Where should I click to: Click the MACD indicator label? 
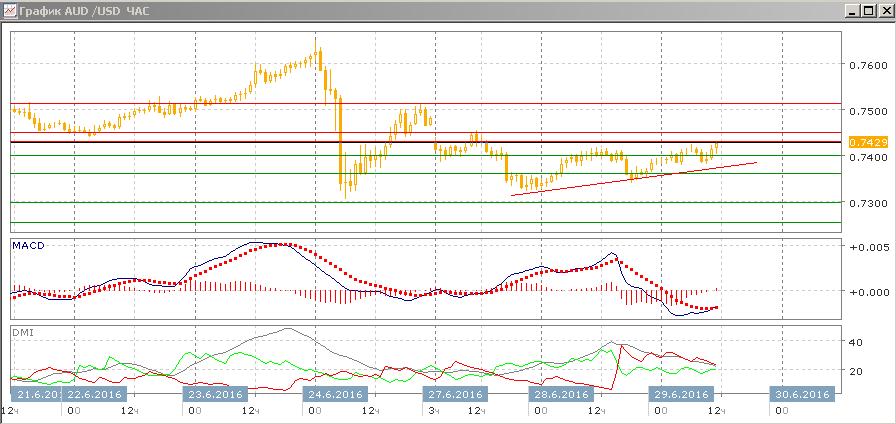click(x=29, y=246)
